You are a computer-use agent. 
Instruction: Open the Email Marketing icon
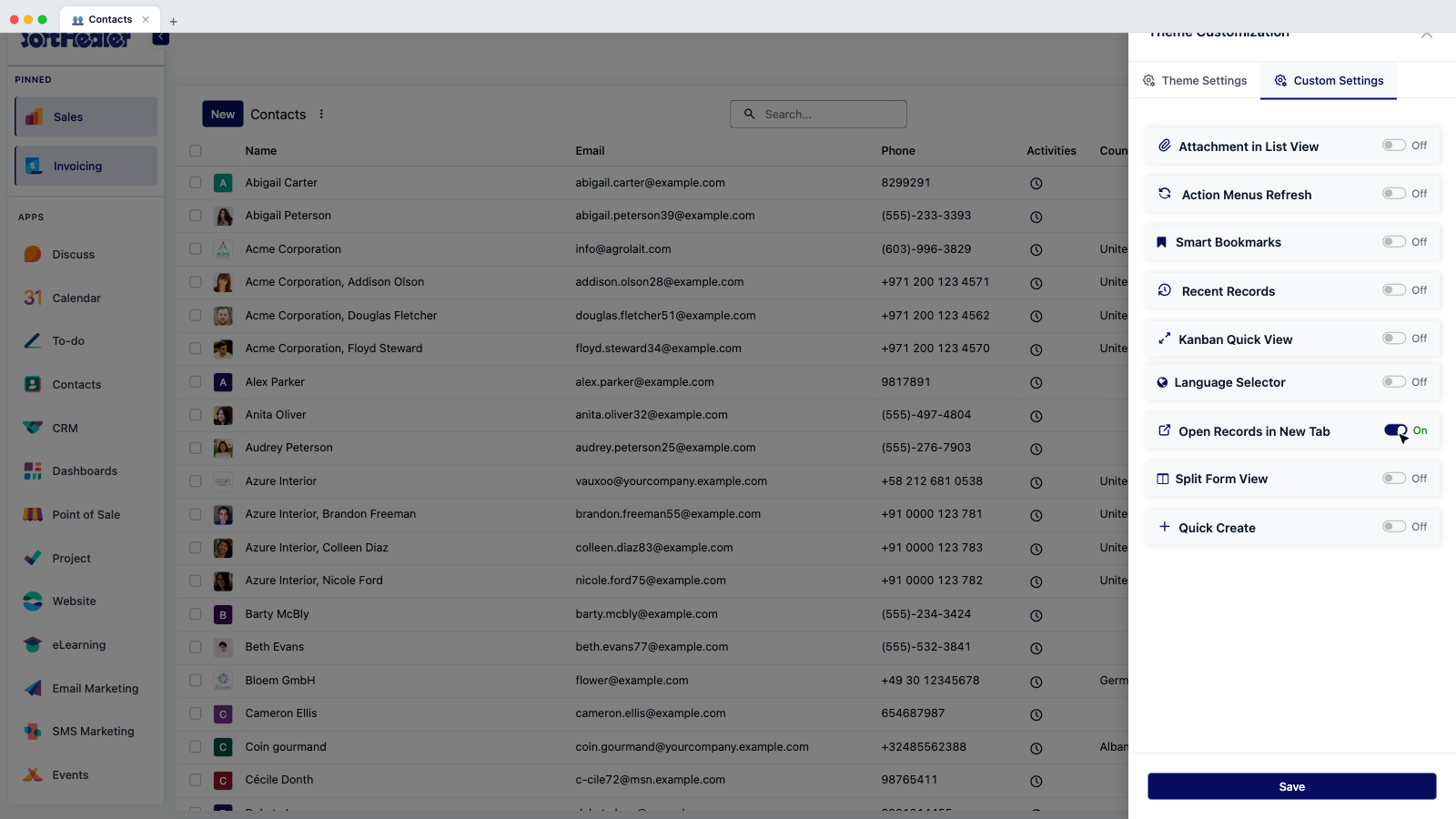(33, 689)
